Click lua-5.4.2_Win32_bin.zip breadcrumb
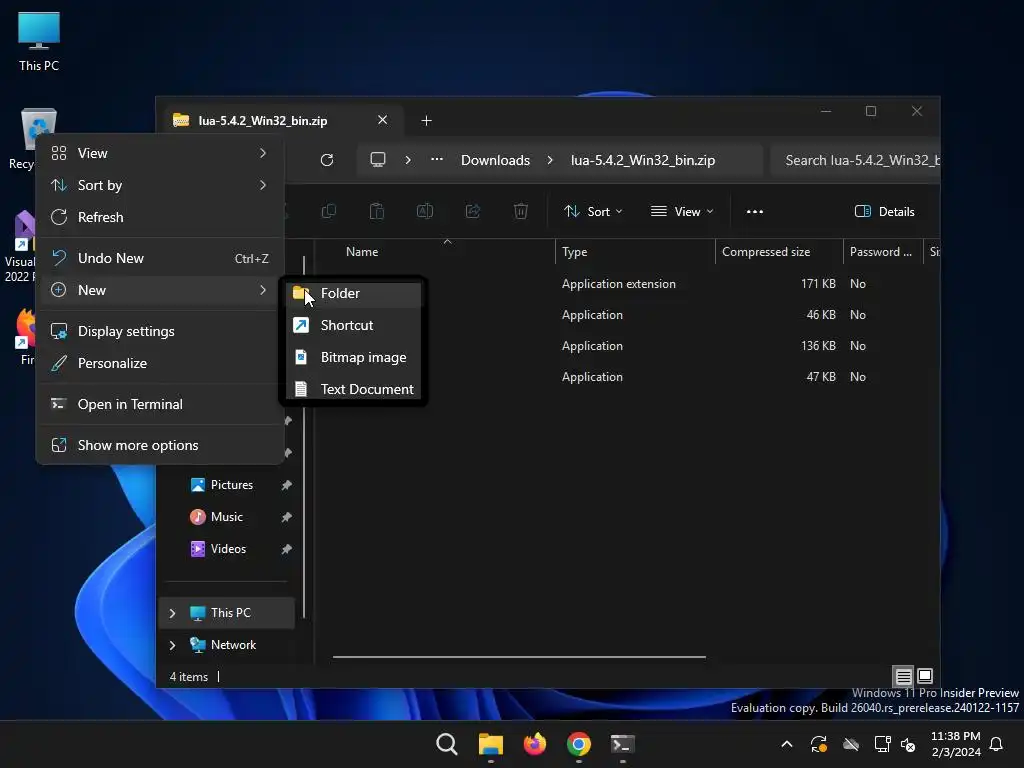This screenshot has height=768, width=1024. pos(643,160)
